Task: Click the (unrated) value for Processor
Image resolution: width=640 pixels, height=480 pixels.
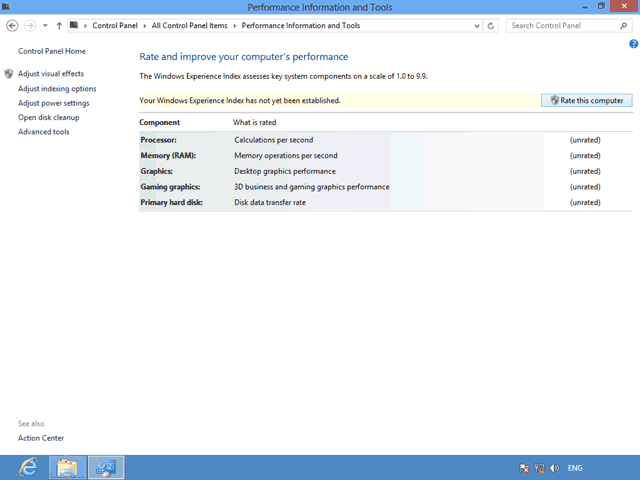Action: 585,140
